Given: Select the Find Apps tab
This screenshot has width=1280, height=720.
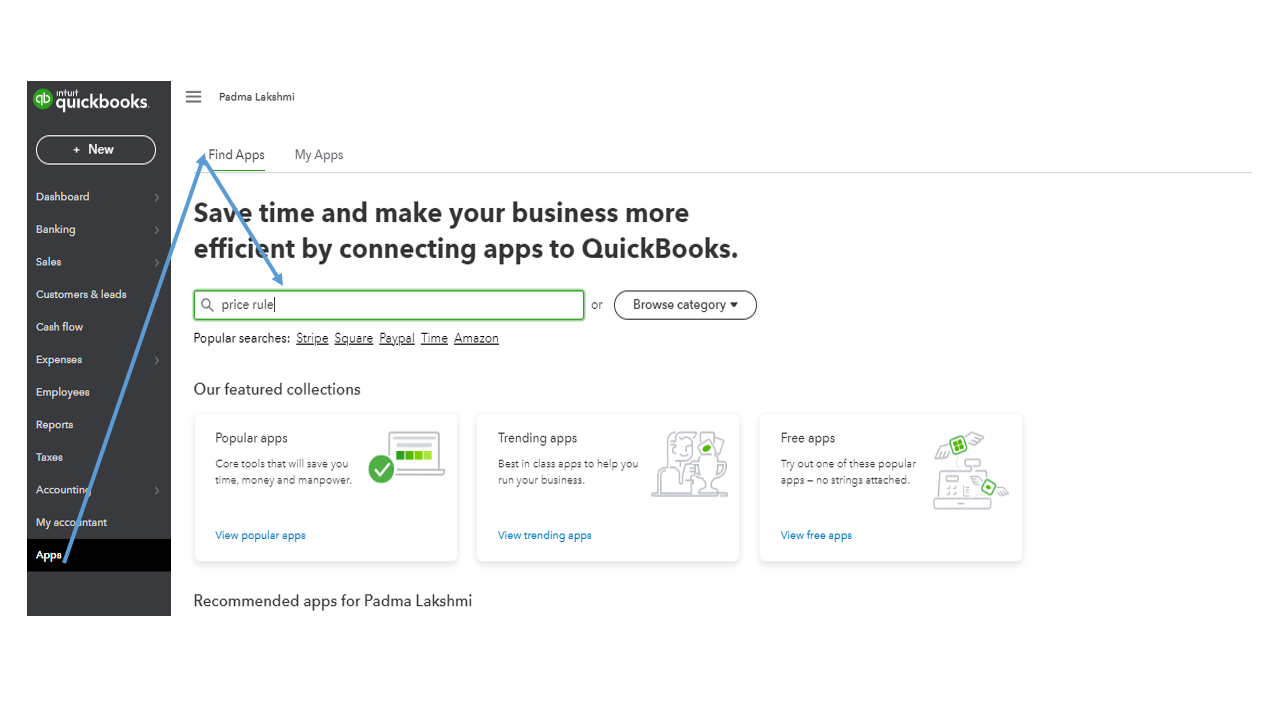Looking at the screenshot, I should 236,155.
